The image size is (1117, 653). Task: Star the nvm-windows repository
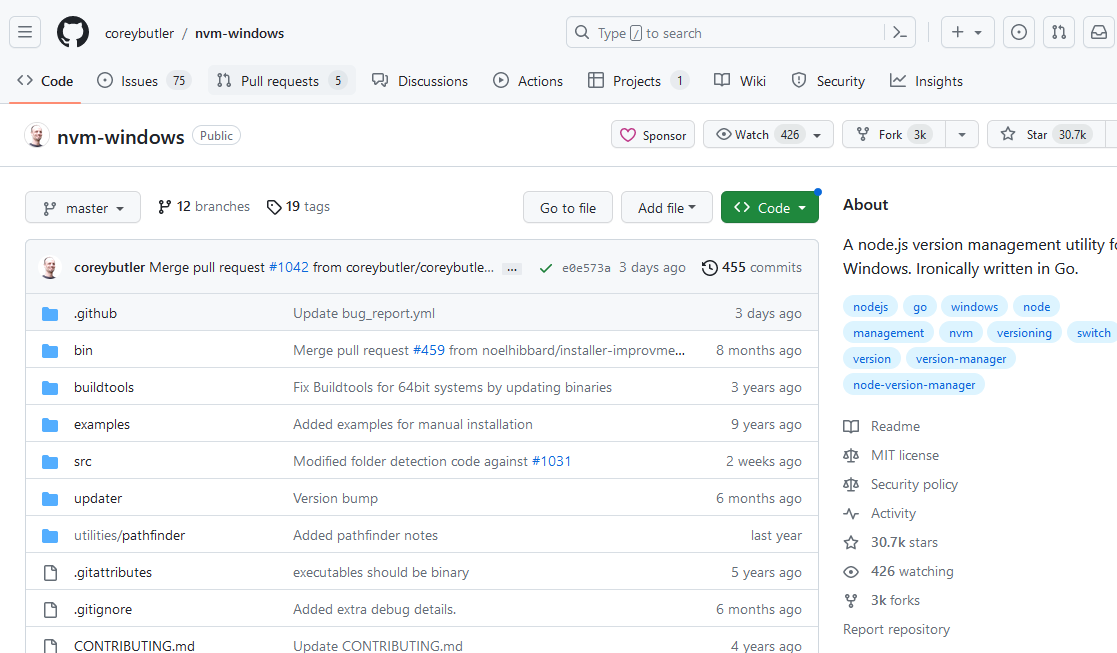(1046, 135)
